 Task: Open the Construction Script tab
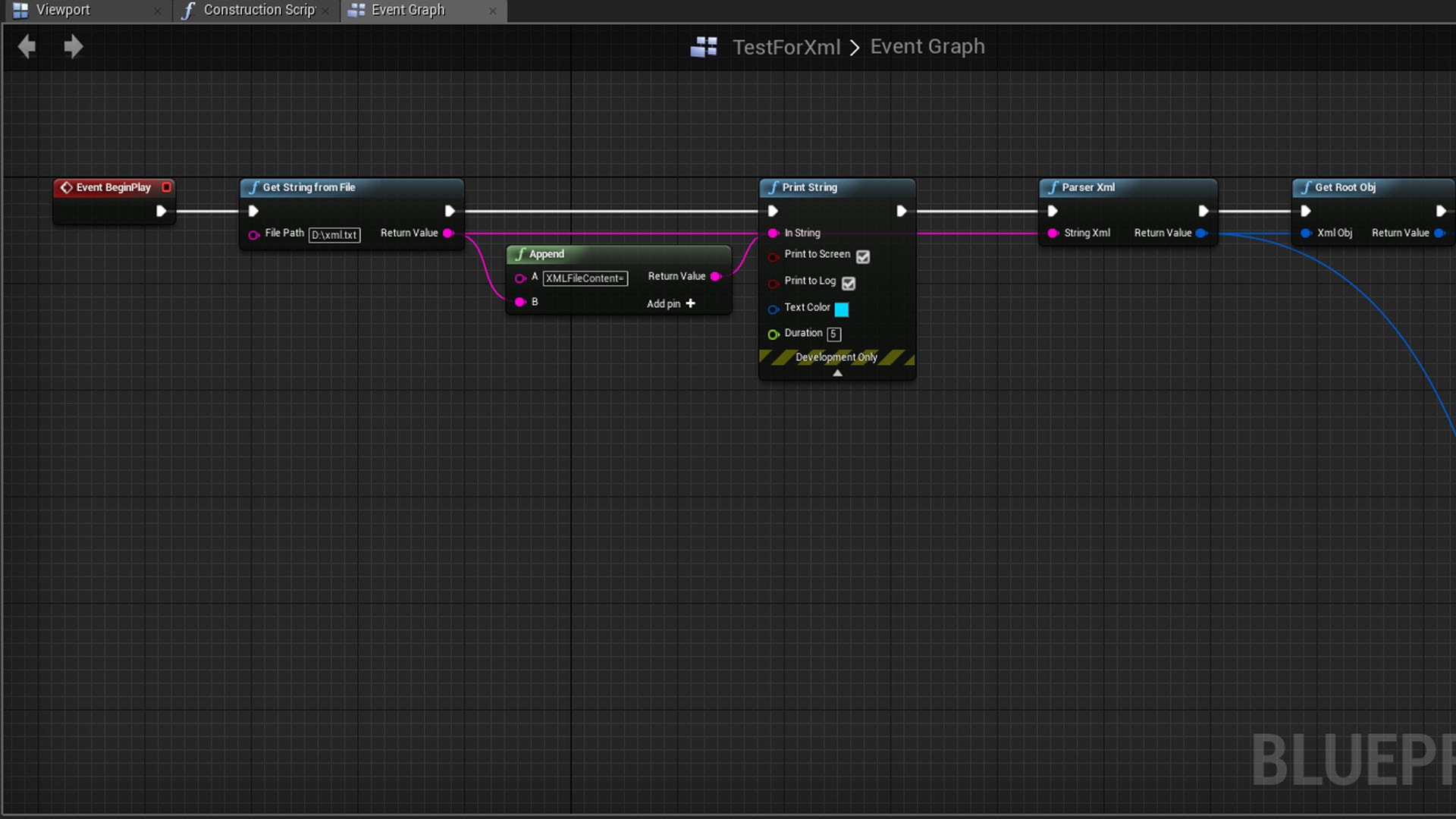pyautogui.click(x=259, y=10)
